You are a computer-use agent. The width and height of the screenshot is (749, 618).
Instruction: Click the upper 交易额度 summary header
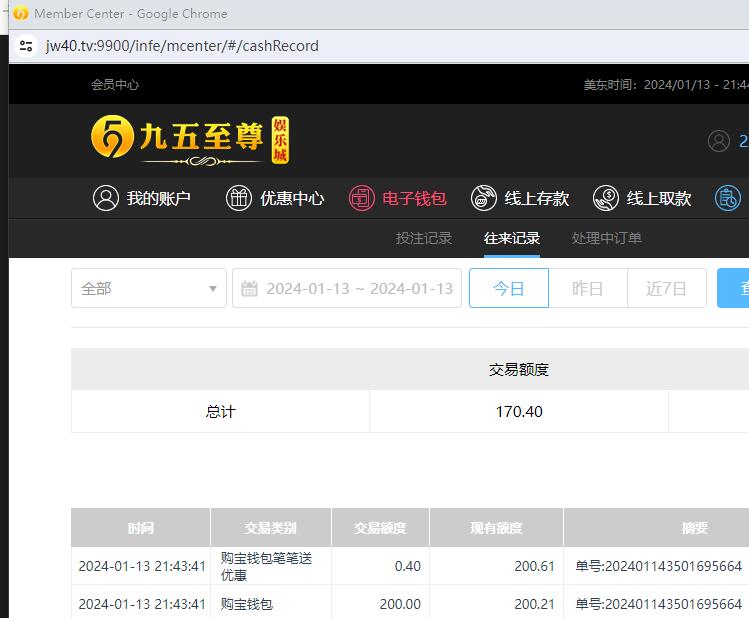519,369
